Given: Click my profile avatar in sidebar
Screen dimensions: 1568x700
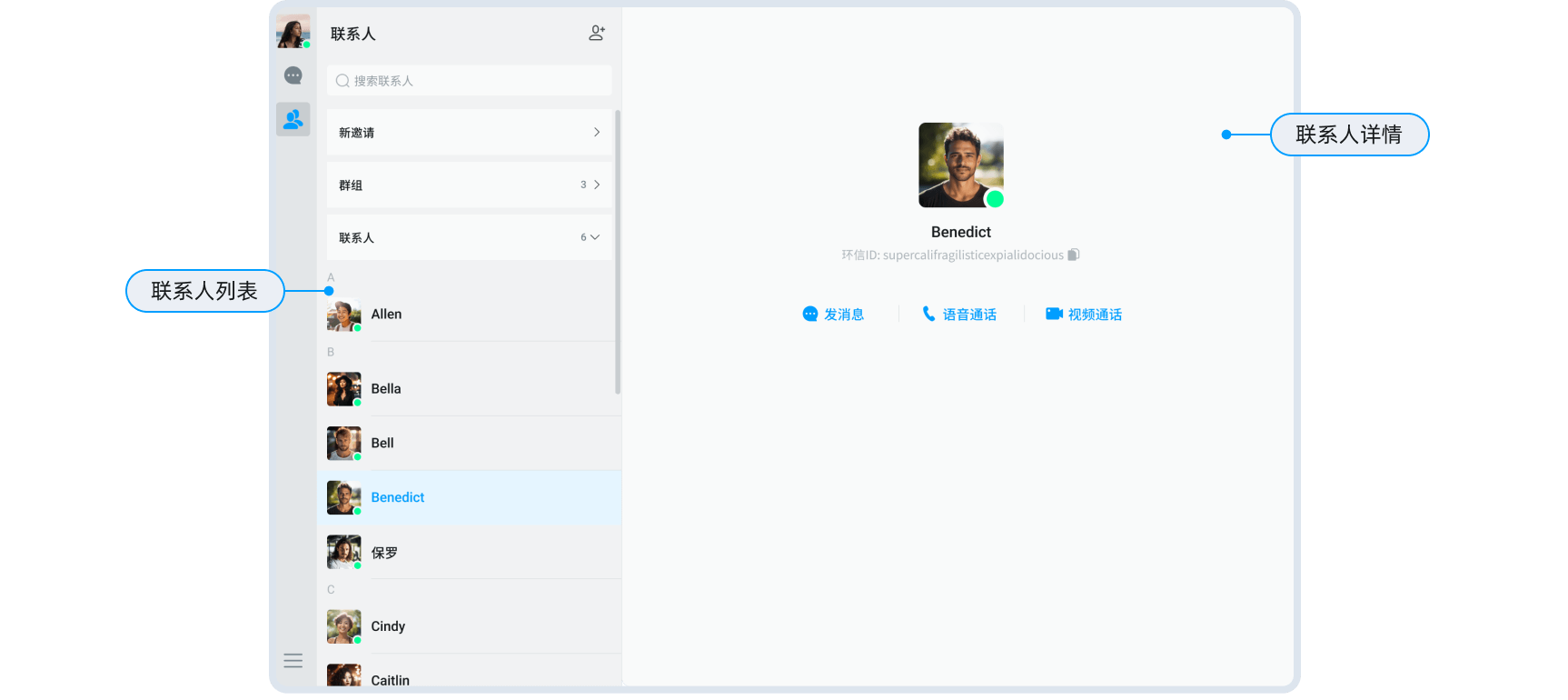Looking at the screenshot, I should [293, 32].
